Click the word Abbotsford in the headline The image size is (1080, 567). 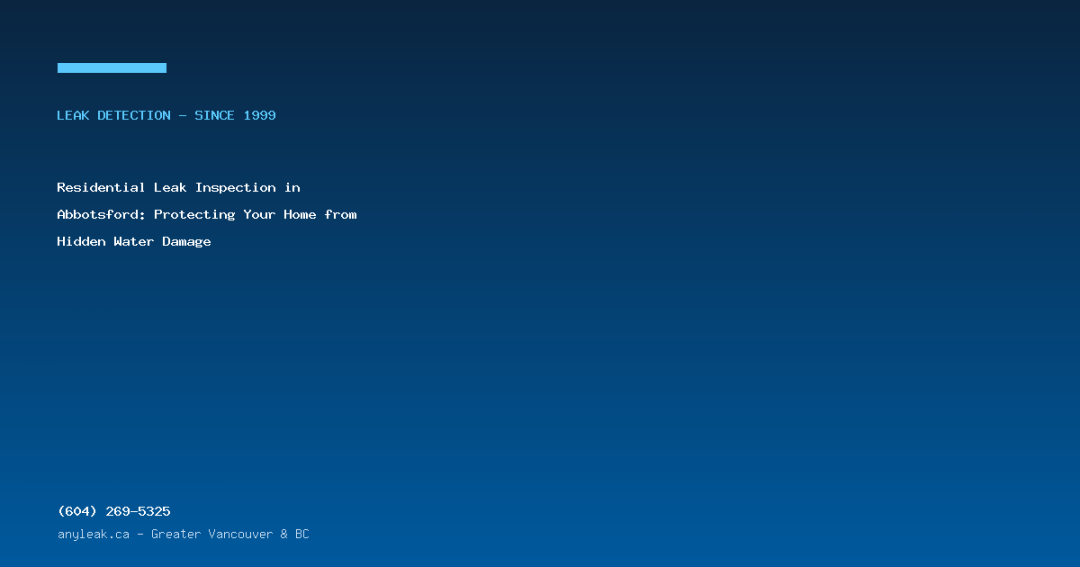(x=99, y=214)
